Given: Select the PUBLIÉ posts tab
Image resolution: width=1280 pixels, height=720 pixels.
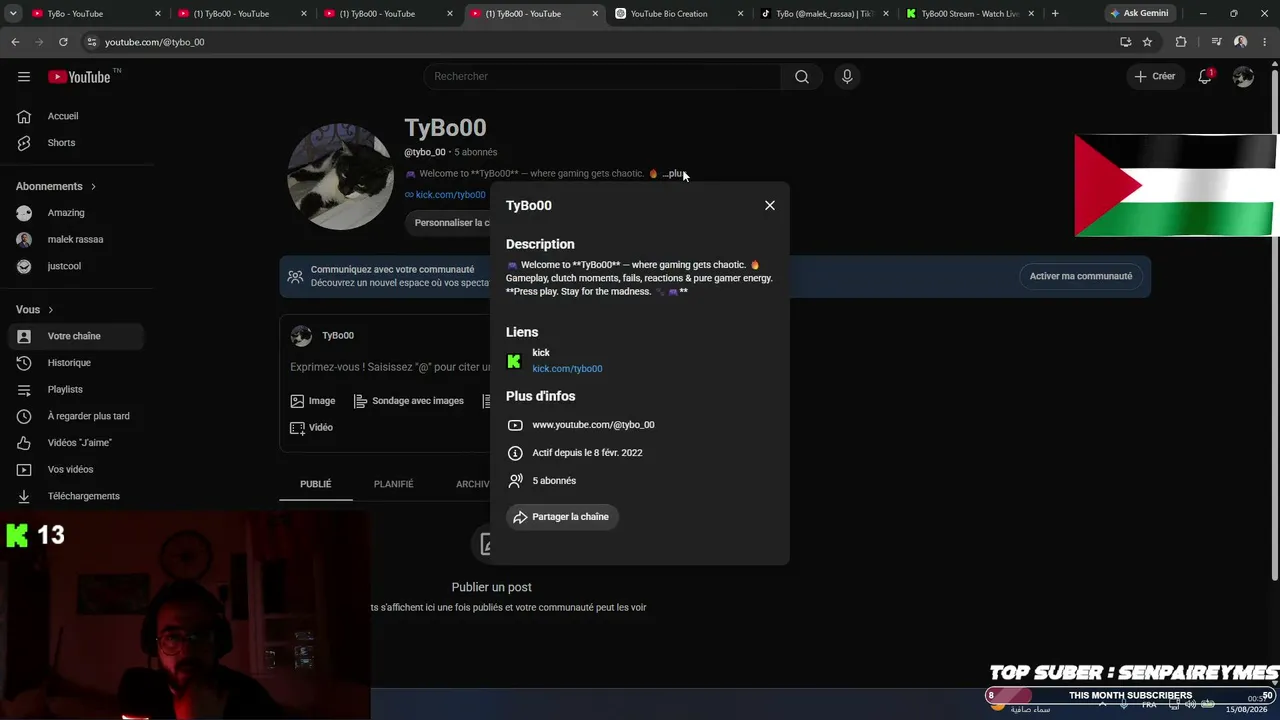Looking at the screenshot, I should pyautogui.click(x=316, y=484).
